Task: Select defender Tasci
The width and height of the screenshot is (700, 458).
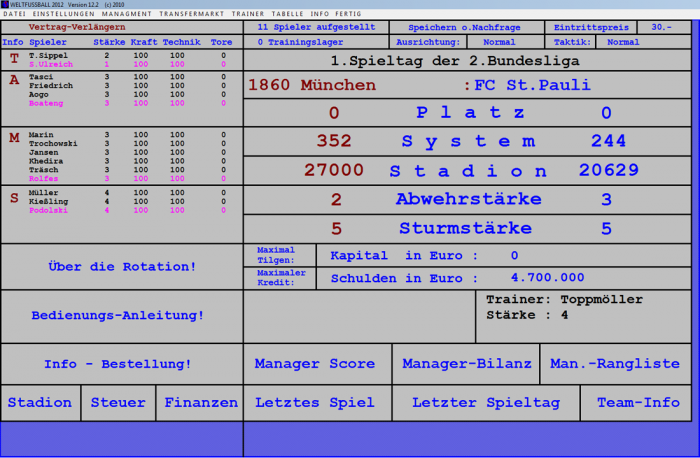Action: point(41,77)
